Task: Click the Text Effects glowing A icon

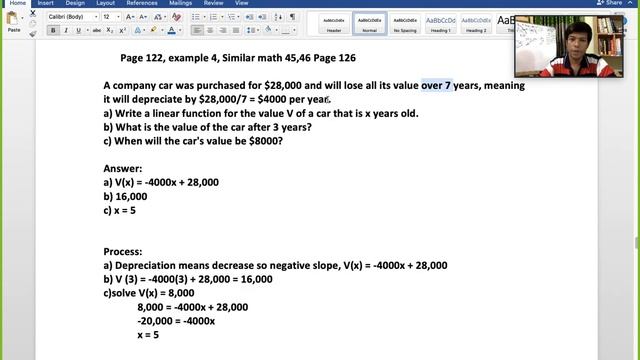Action: pyautogui.click(x=138, y=30)
